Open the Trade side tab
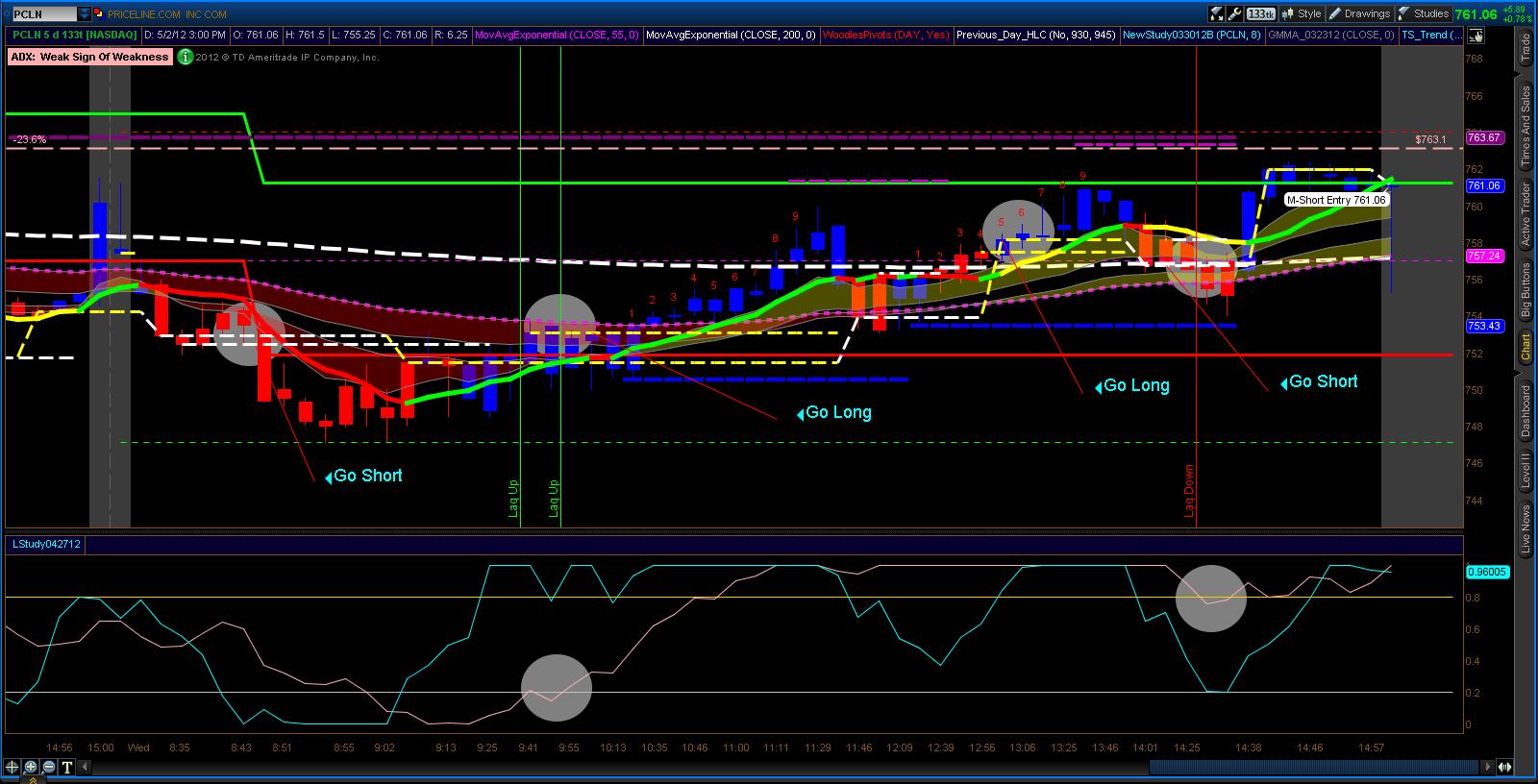The image size is (1538, 784). [1526, 49]
